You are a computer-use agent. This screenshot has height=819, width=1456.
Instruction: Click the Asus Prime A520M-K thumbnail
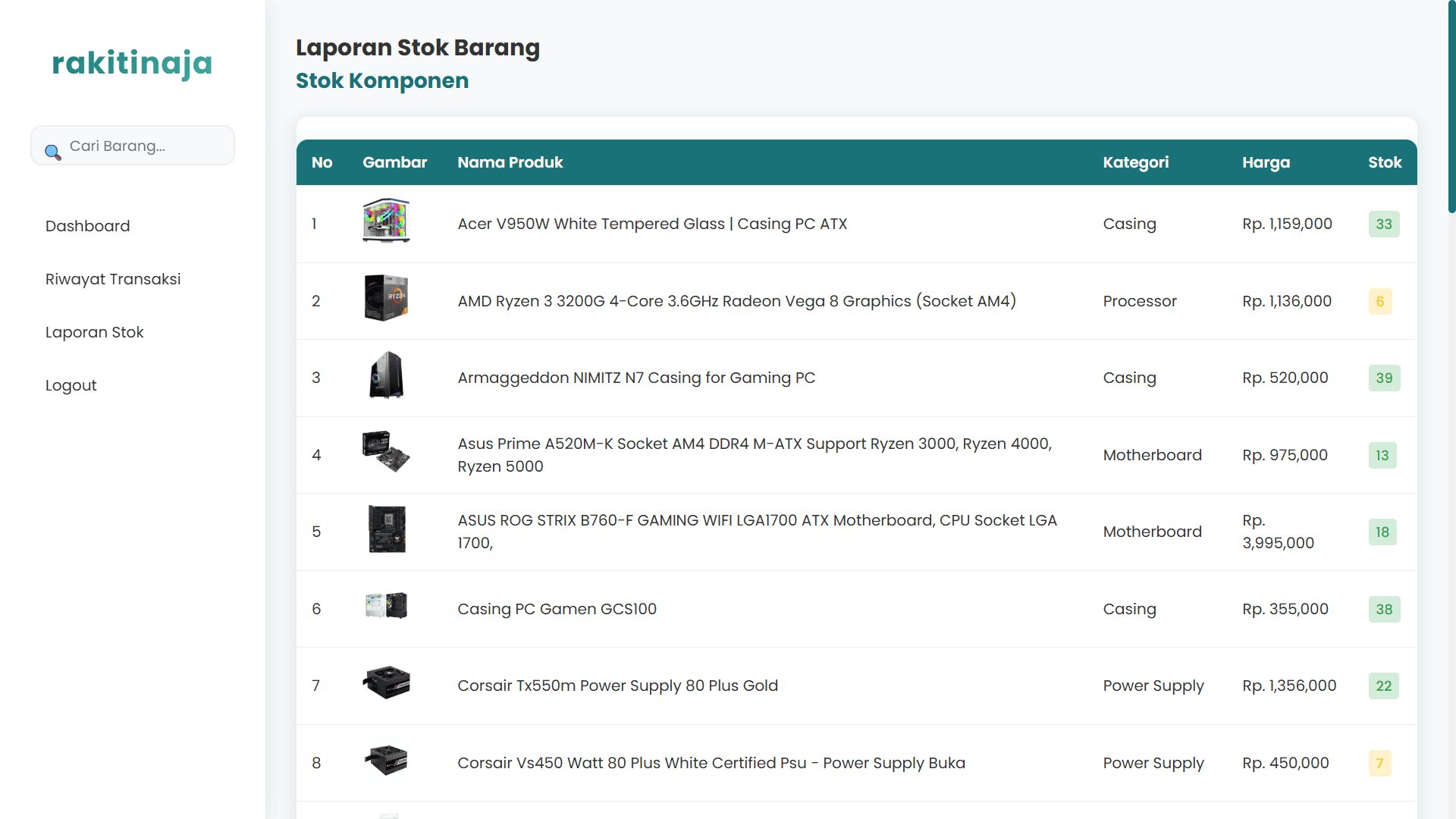coord(386,452)
